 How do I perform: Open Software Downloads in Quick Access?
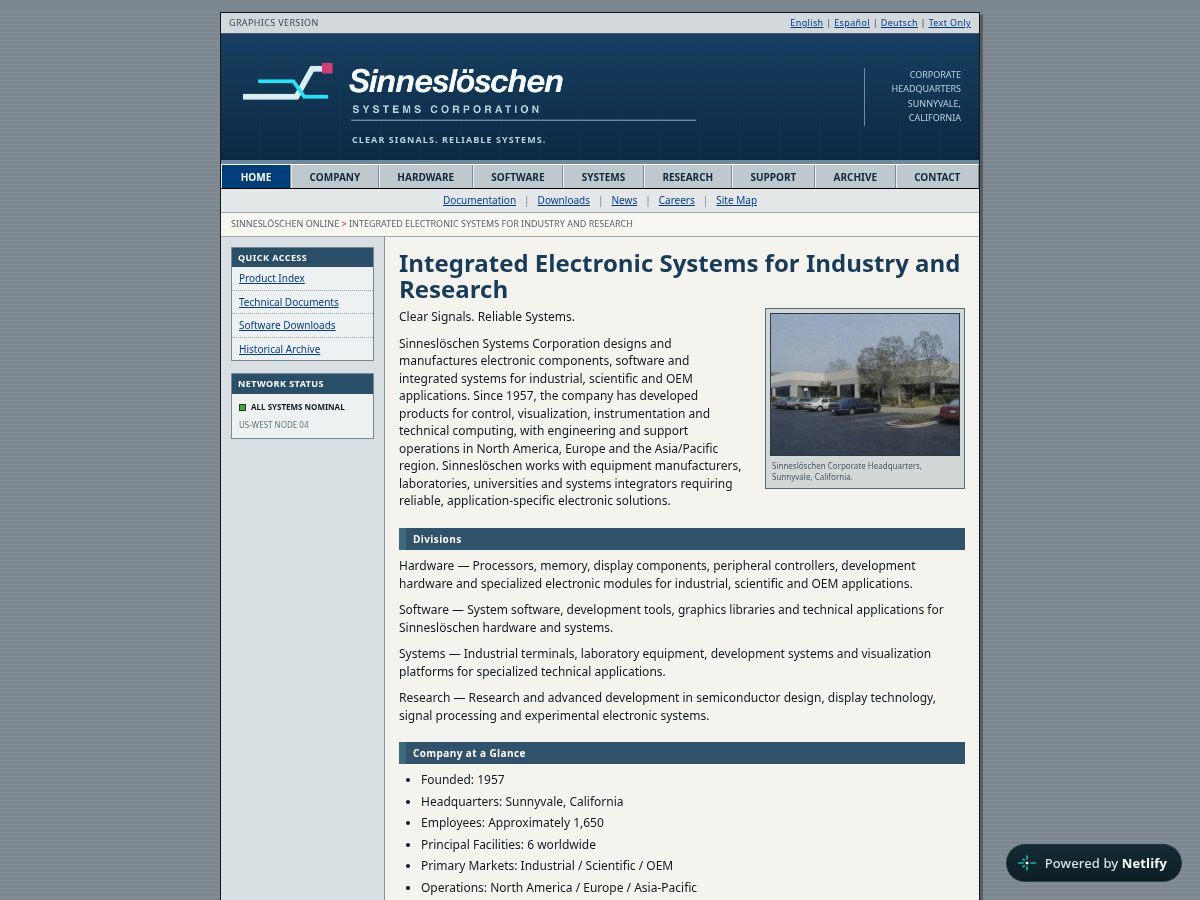pyautogui.click(x=287, y=325)
